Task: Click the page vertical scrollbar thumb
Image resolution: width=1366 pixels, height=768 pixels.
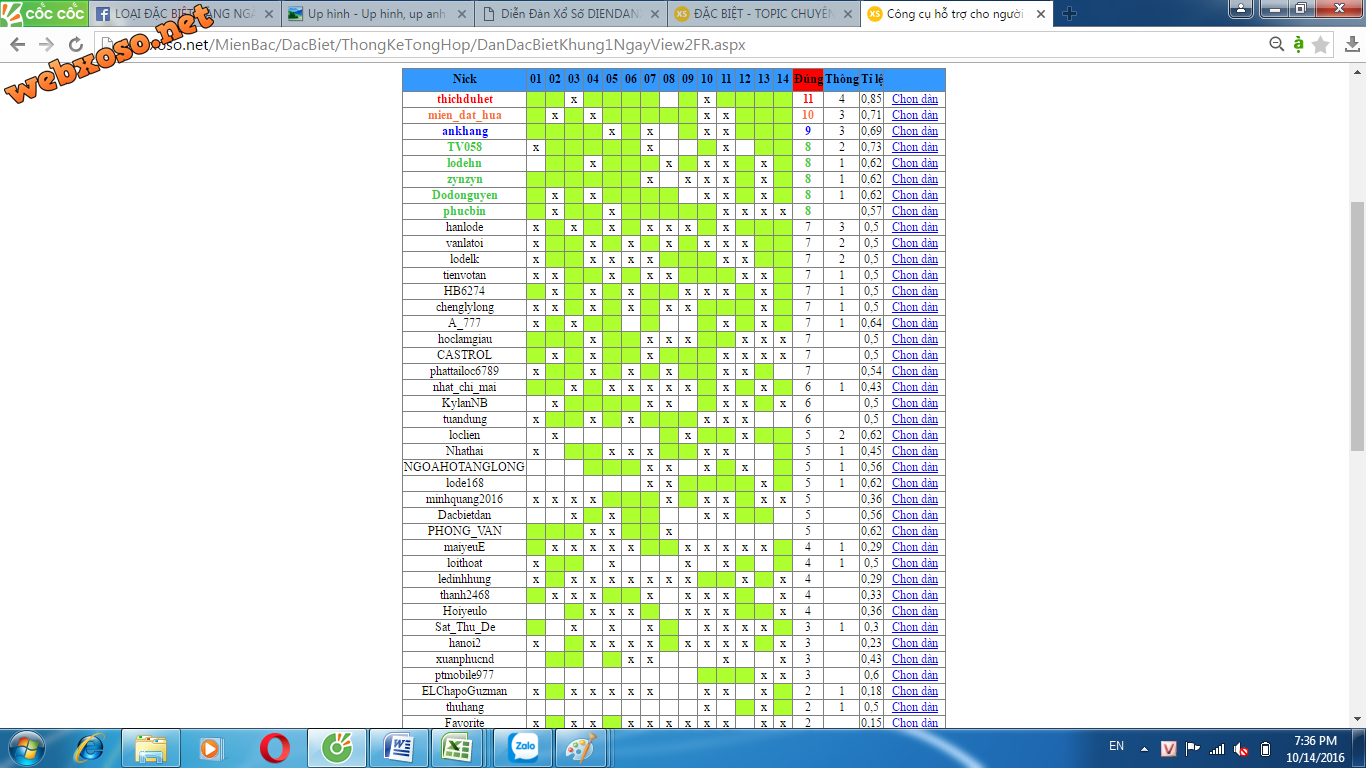Action: (x=1357, y=325)
